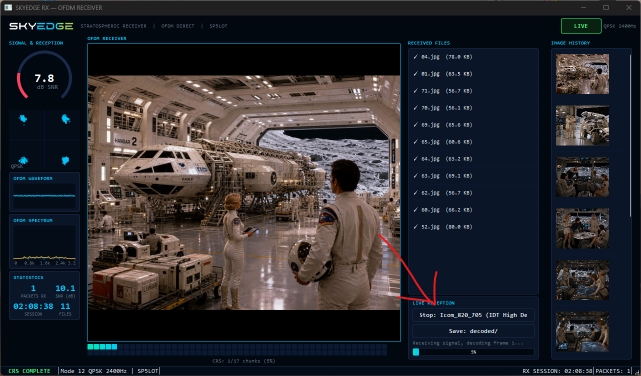
Task: Click the 10.1 SNR (dB) statistic
Action: (x=65, y=291)
